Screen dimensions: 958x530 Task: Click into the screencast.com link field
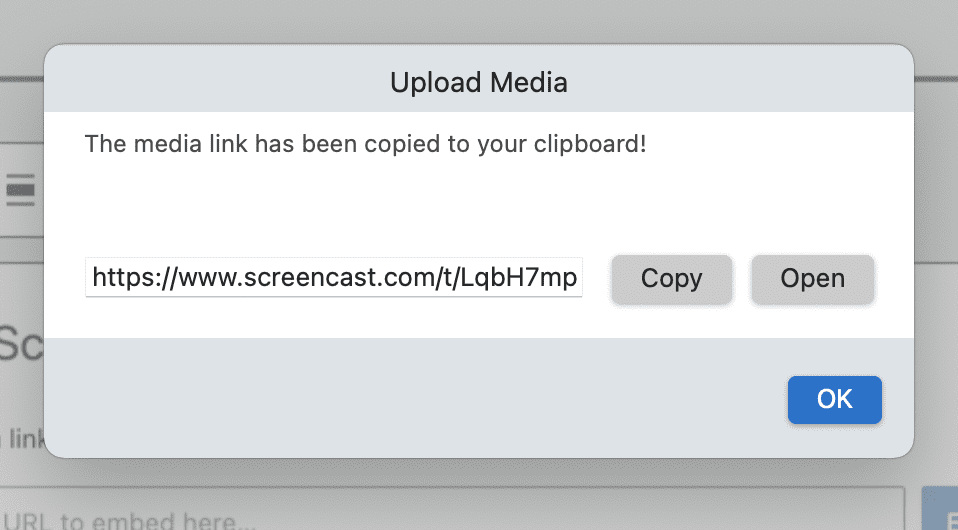tap(334, 278)
